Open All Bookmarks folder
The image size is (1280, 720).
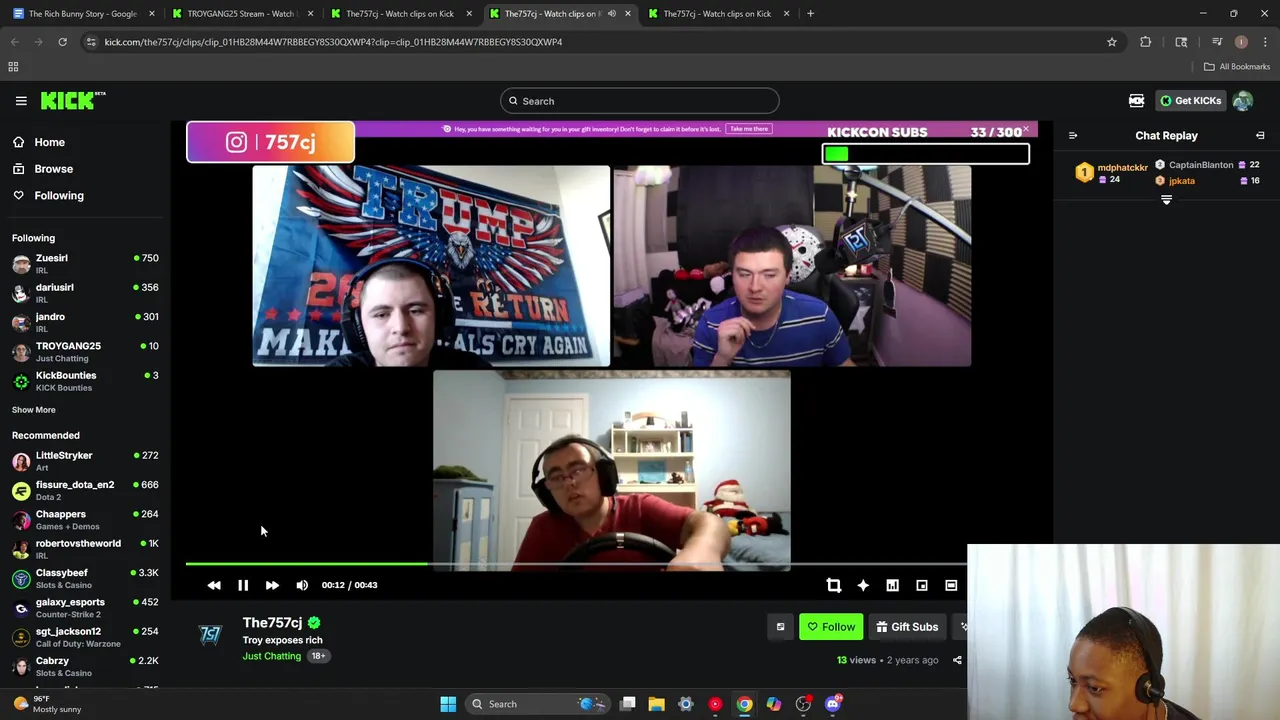[x=1237, y=67]
